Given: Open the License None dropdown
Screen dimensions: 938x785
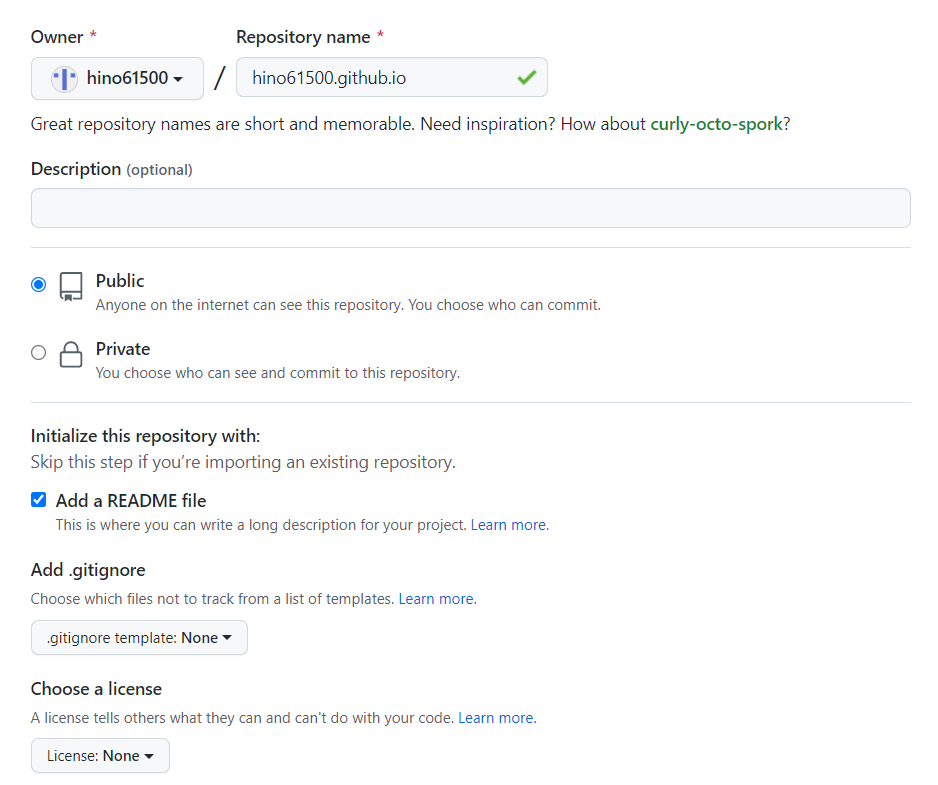Looking at the screenshot, I should tap(100, 756).
